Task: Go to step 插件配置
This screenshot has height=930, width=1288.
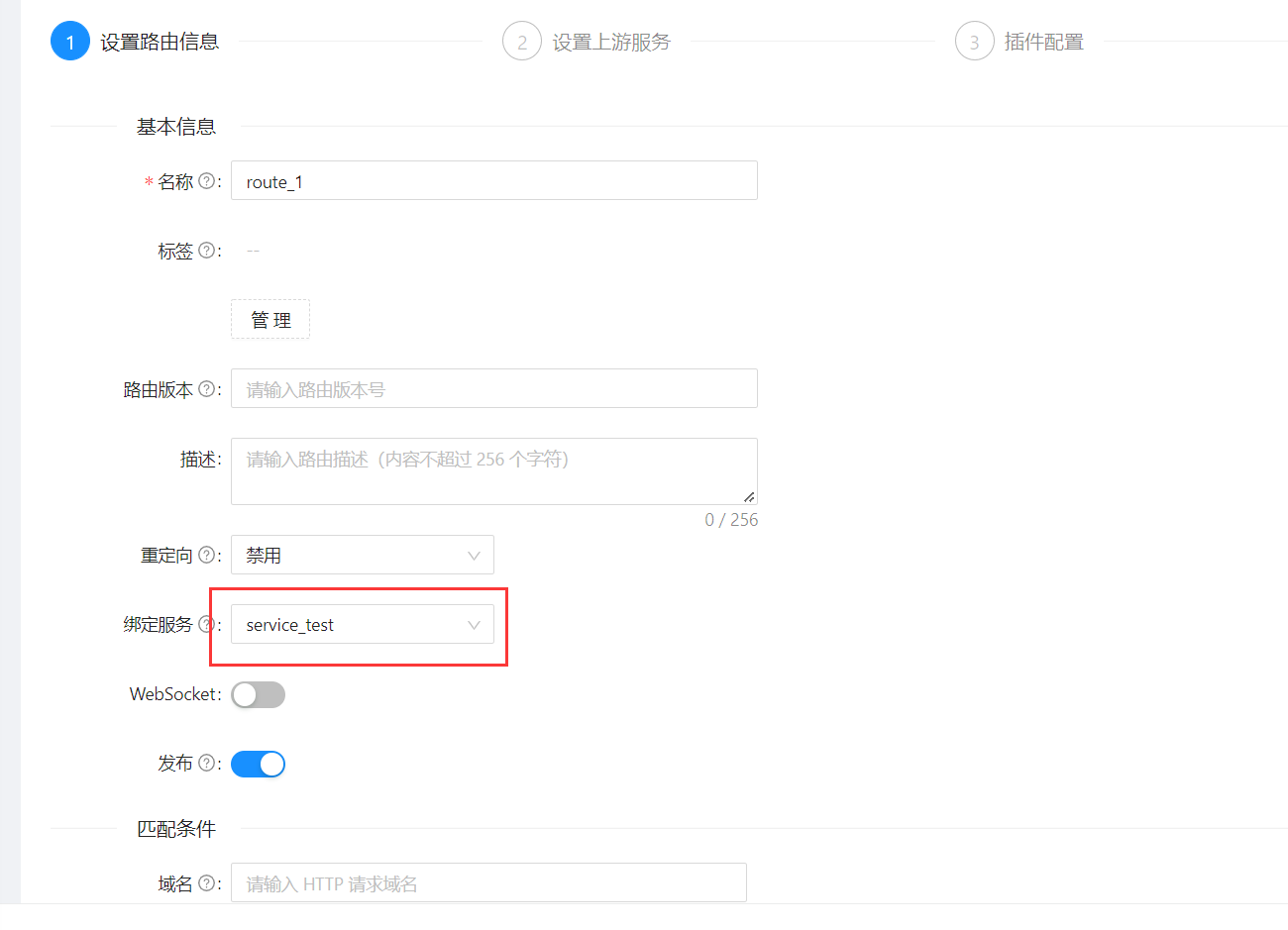Action: point(1044,42)
